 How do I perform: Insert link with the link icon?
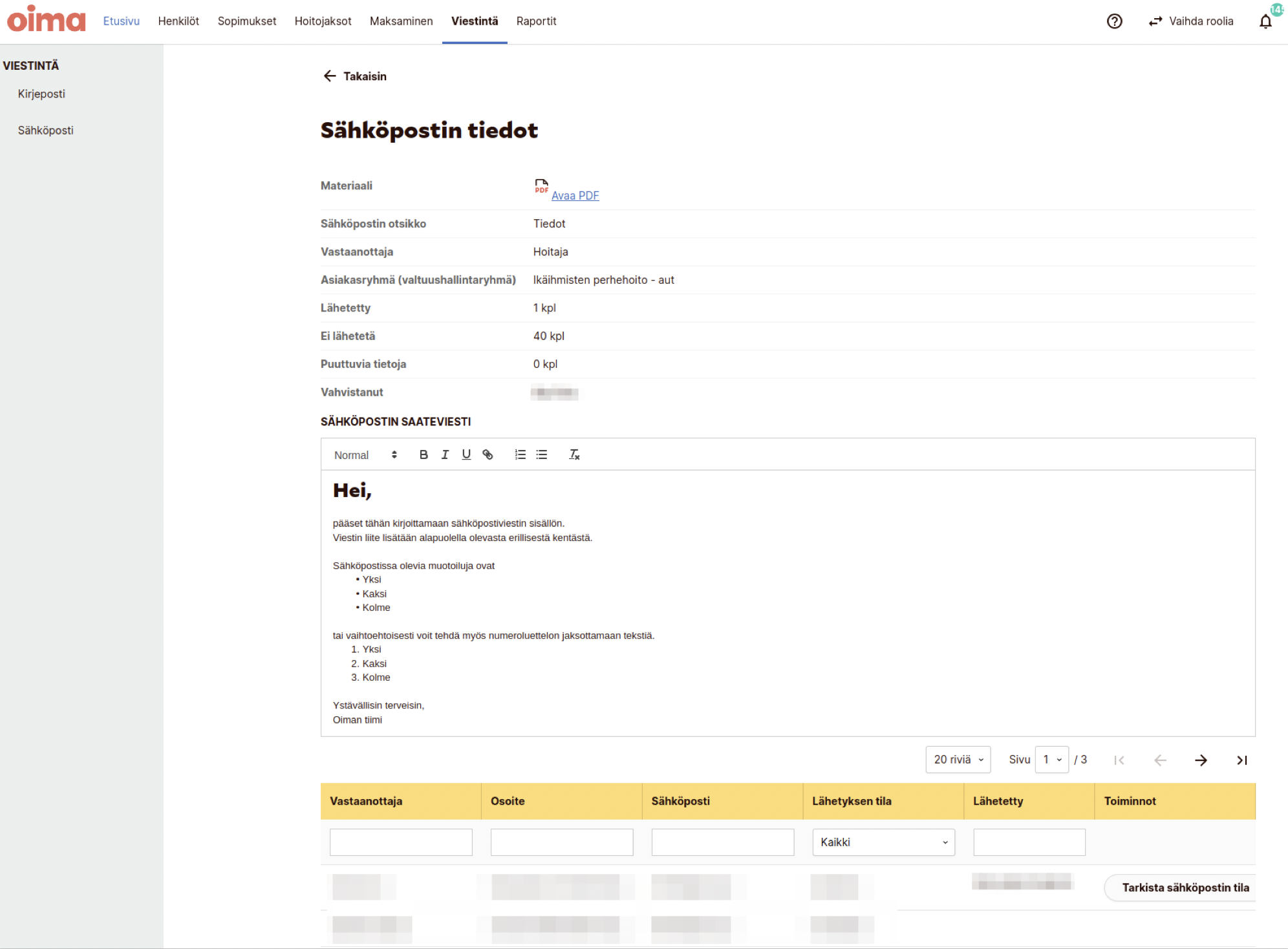(x=488, y=454)
